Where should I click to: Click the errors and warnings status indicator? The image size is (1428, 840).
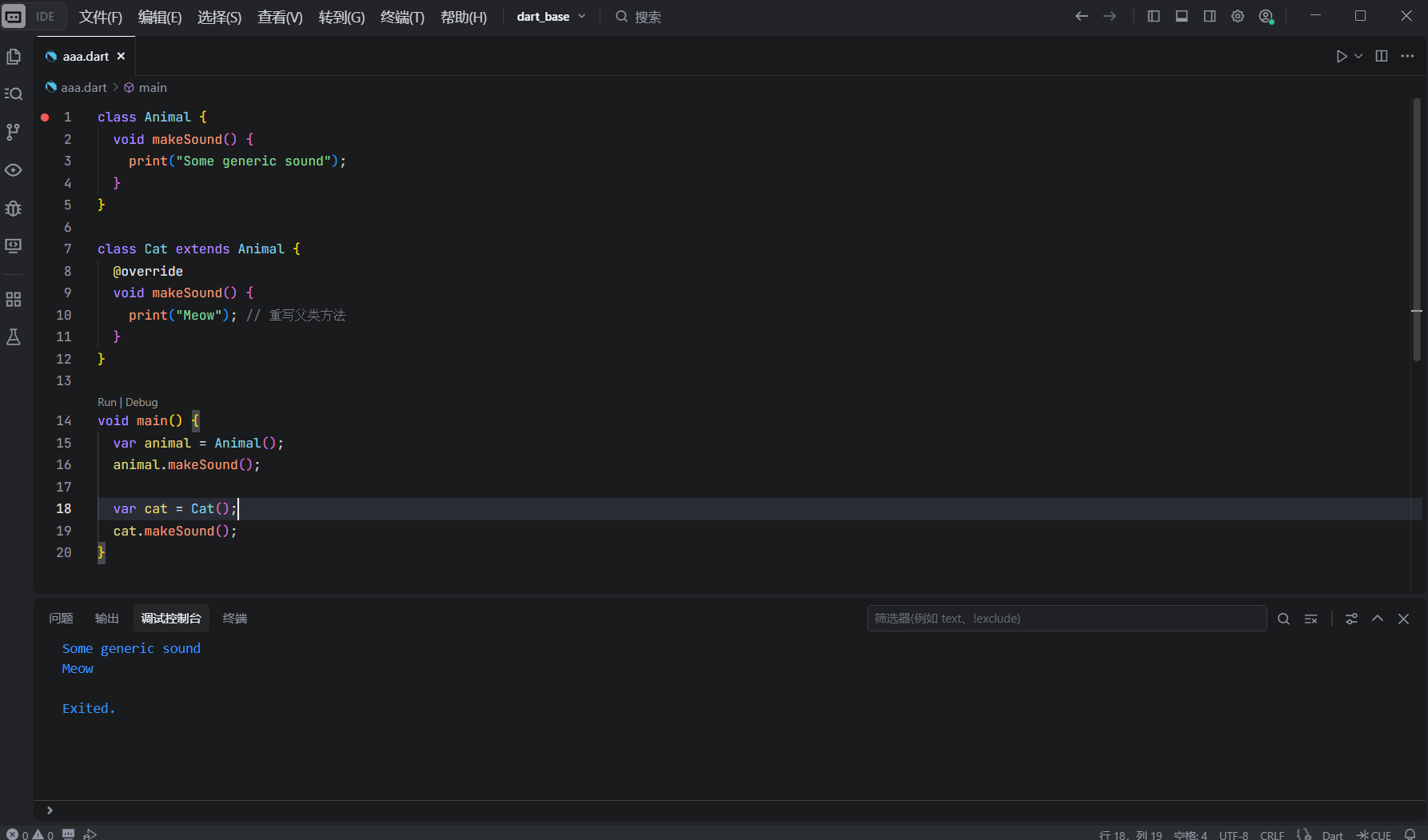click(30, 834)
